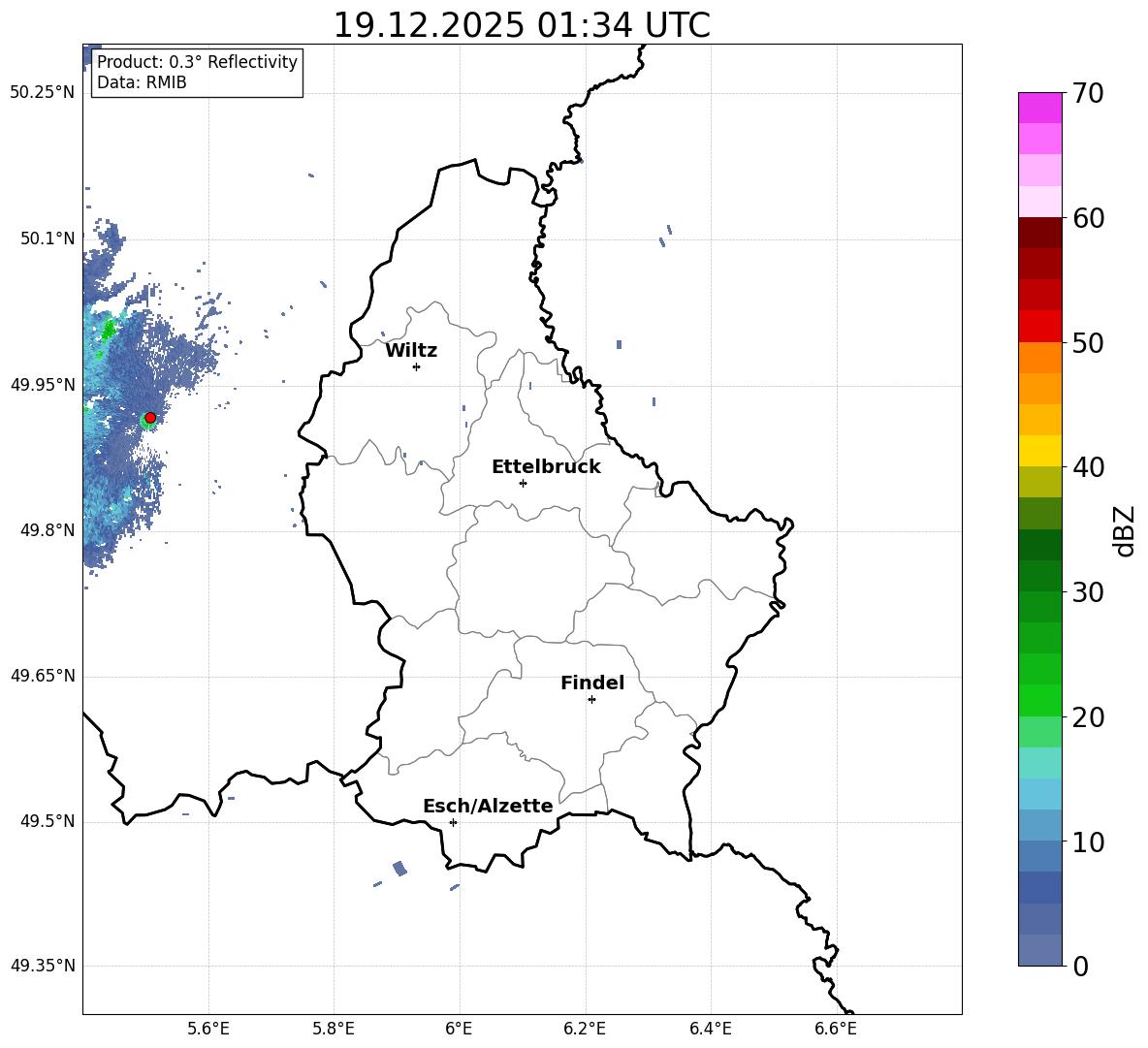Click the 50.1°N latitude label
The height and width of the screenshot is (1048, 1148).
pyautogui.click(x=48, y=238)
